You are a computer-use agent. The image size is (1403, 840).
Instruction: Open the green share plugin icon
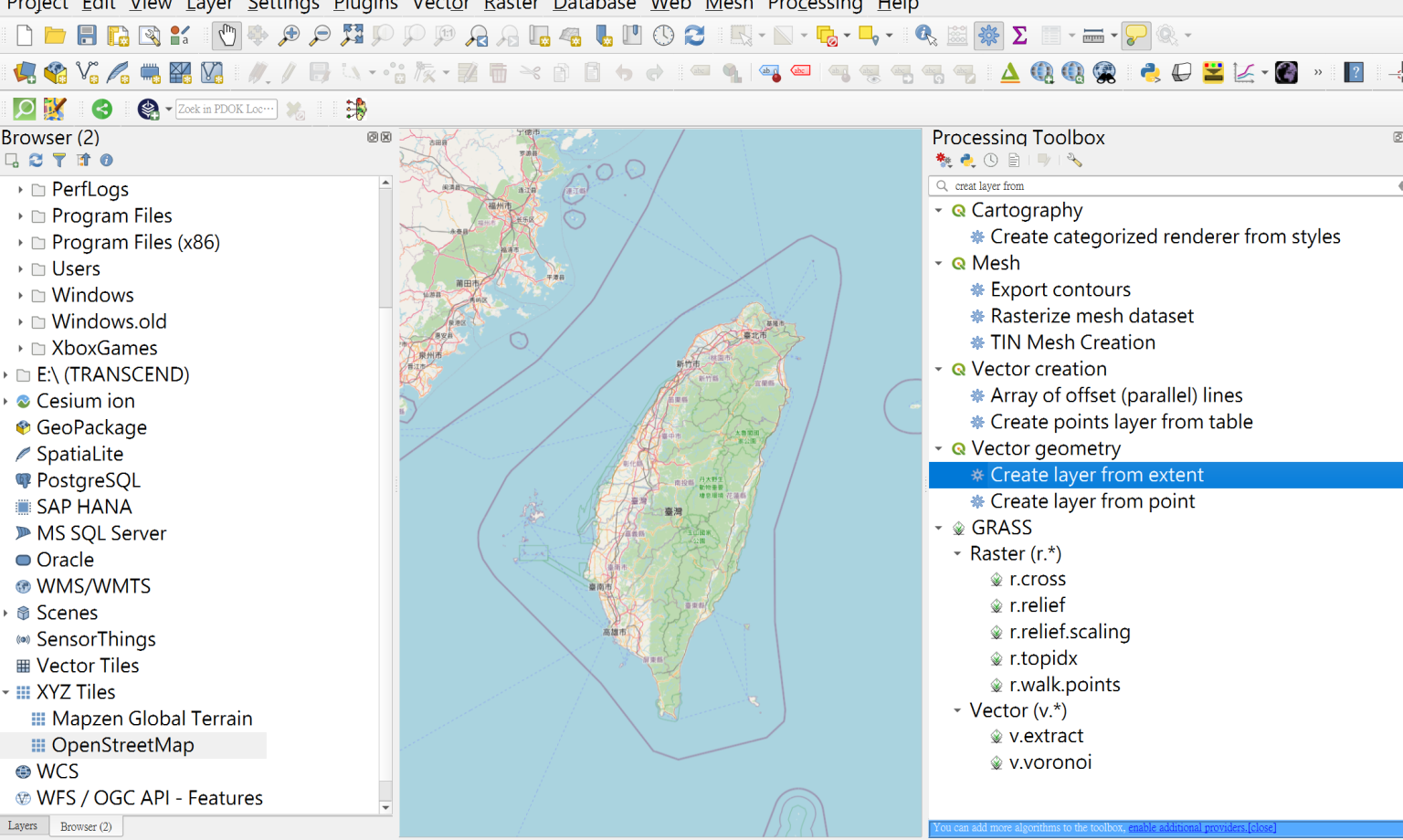[102, 109]
